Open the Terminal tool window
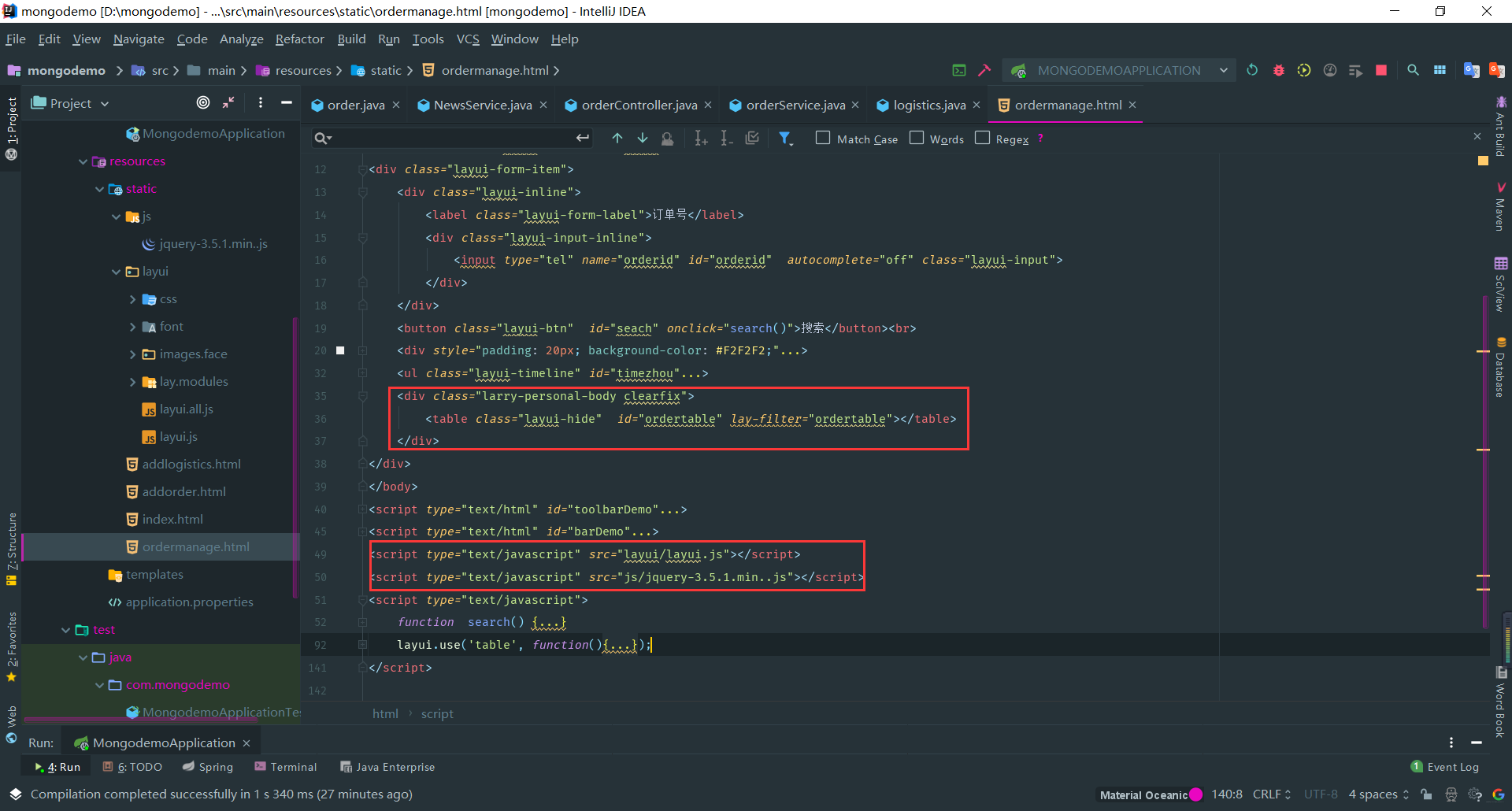 tap(285, 767)
